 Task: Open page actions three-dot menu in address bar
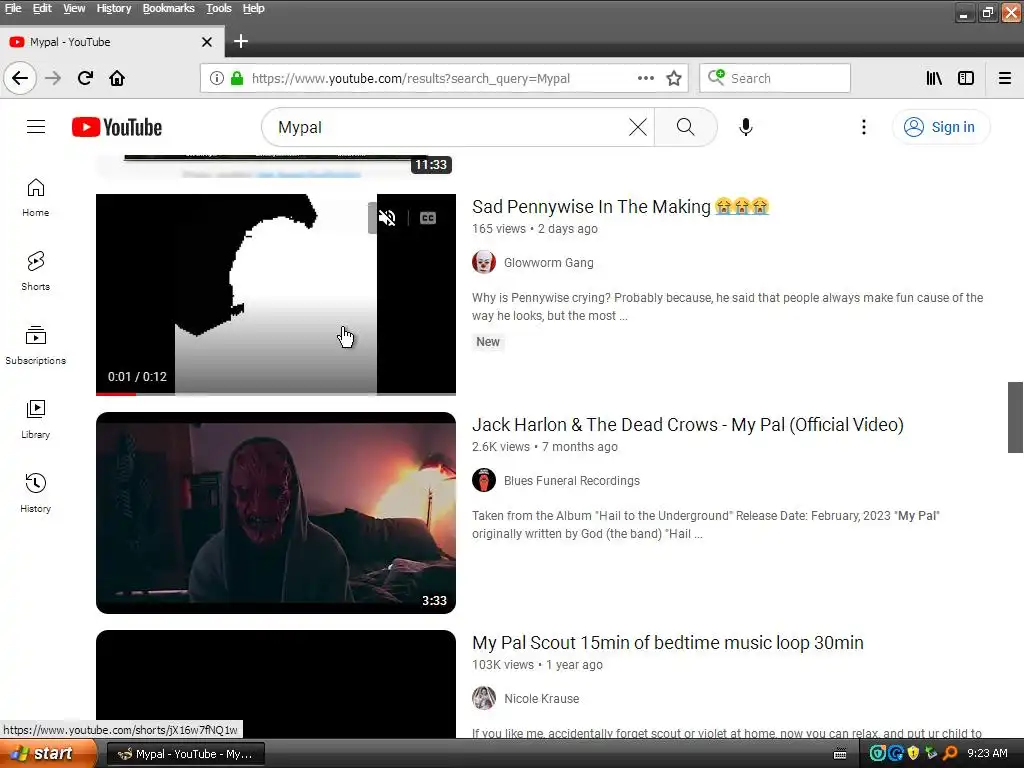coord(645,78)
